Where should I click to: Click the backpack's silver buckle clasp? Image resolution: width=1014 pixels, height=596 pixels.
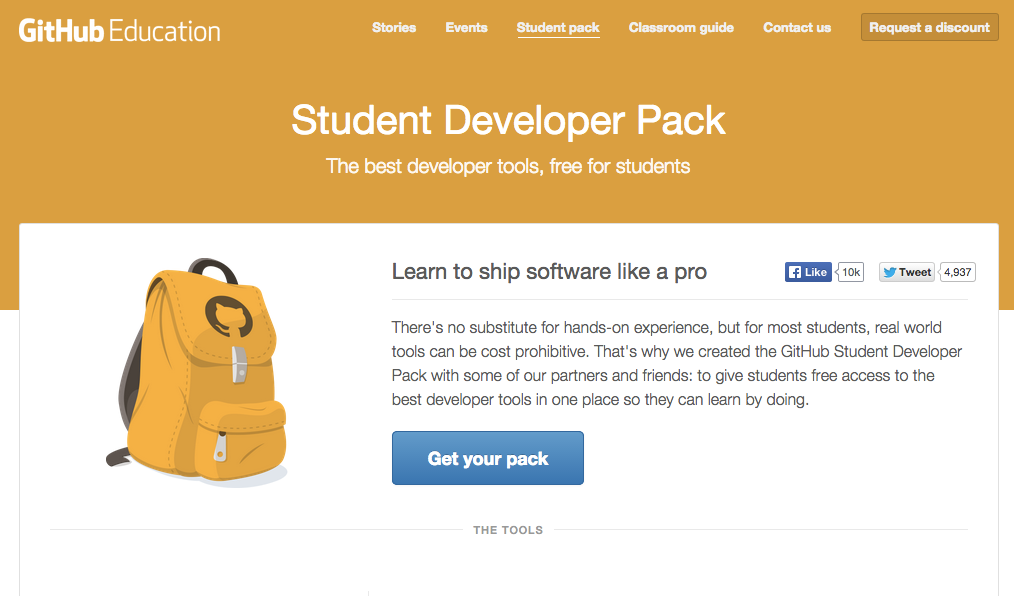click(239, 364)
